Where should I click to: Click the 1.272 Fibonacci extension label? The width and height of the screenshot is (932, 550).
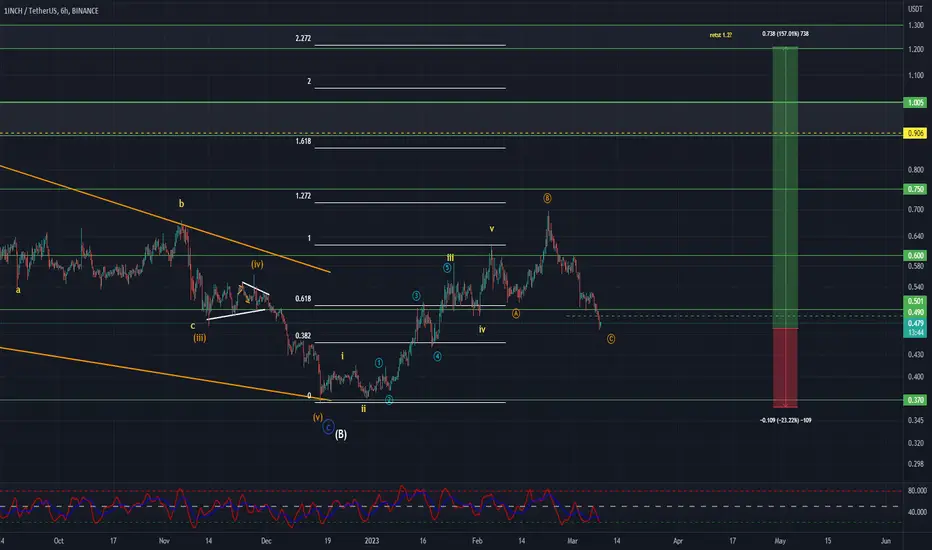click(303, 196)
